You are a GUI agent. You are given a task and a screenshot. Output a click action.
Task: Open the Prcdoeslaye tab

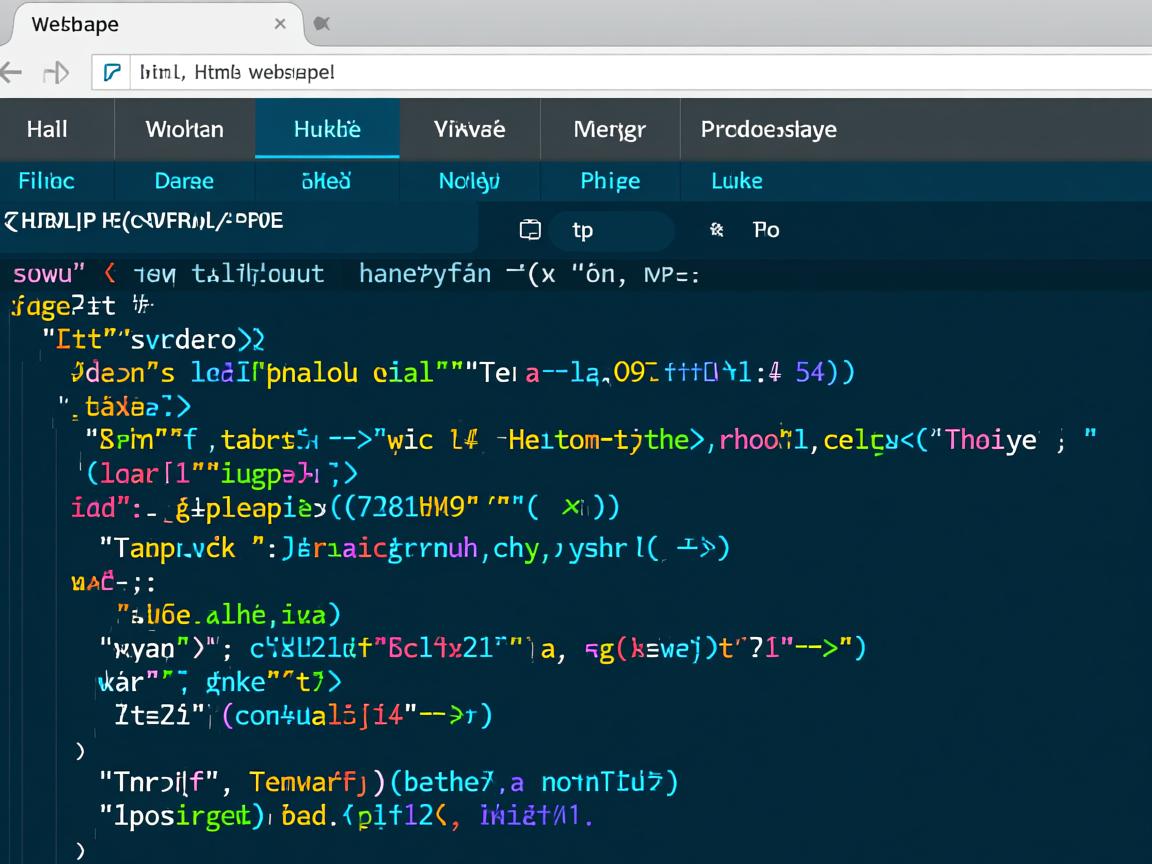[x=768, y=129]
